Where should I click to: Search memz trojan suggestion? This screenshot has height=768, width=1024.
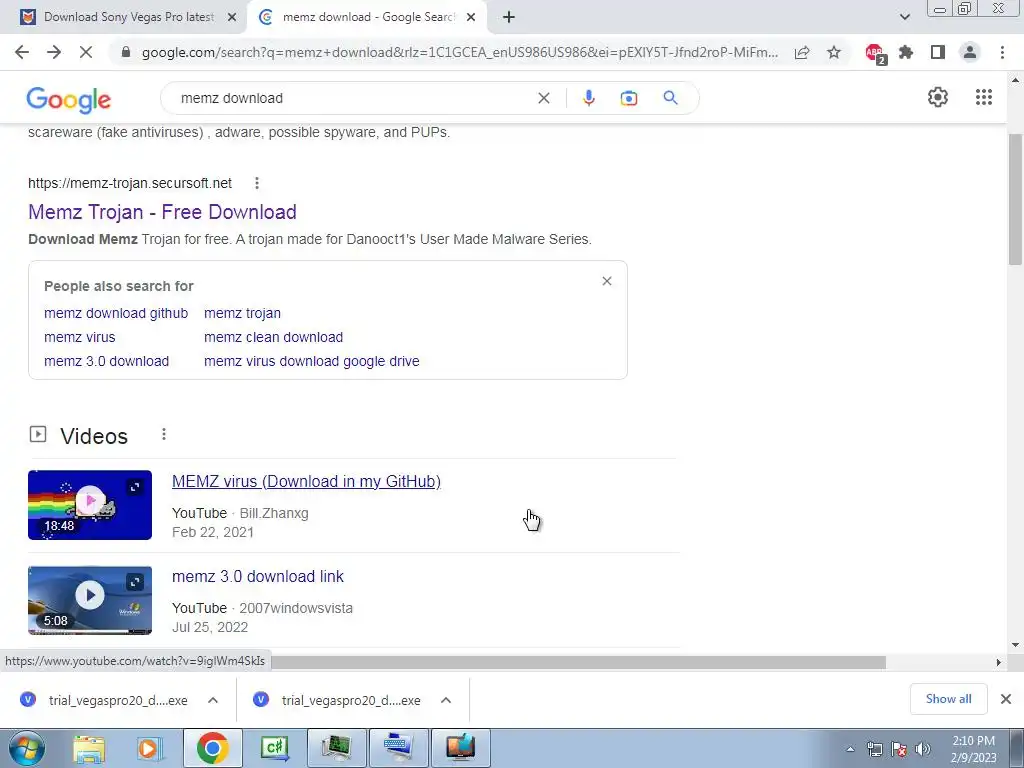point(242,313)
